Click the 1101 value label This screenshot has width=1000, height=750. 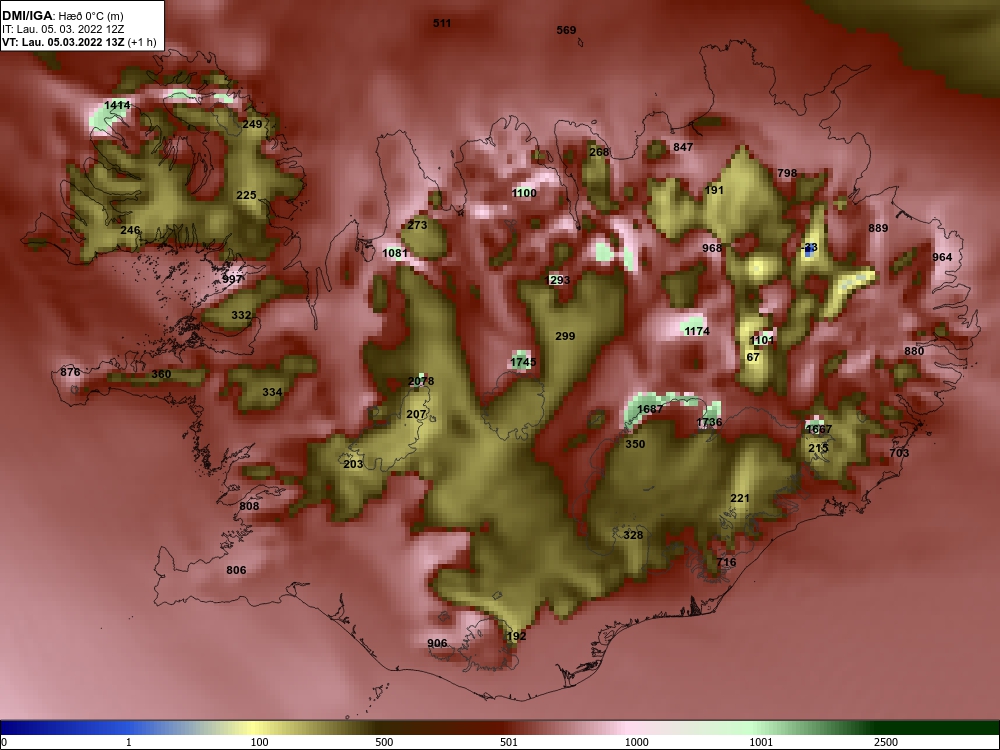click(762, 340)
